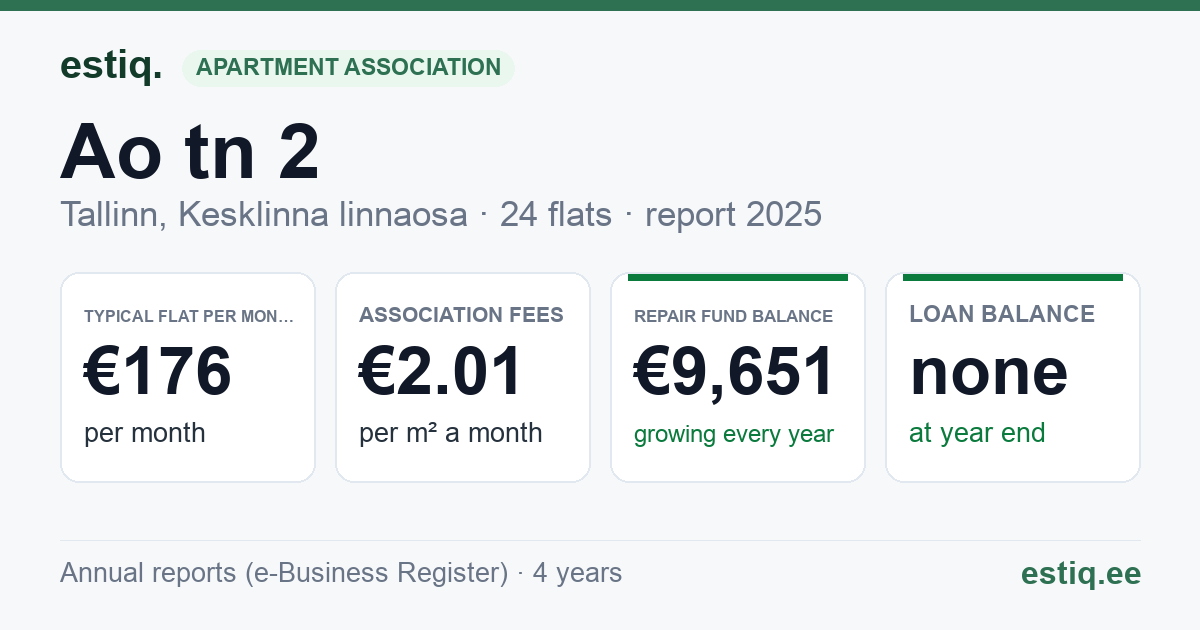Click the €9,651 value
Image resolution: width=1200 pixels, height=630 pixels.
click(734, 372)
